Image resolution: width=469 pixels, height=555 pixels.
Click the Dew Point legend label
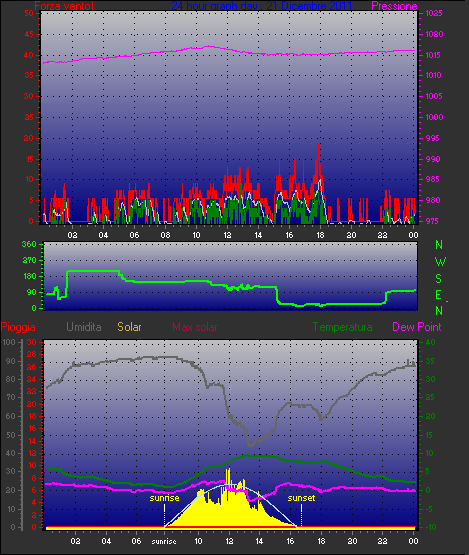click(x=417, y=327)
